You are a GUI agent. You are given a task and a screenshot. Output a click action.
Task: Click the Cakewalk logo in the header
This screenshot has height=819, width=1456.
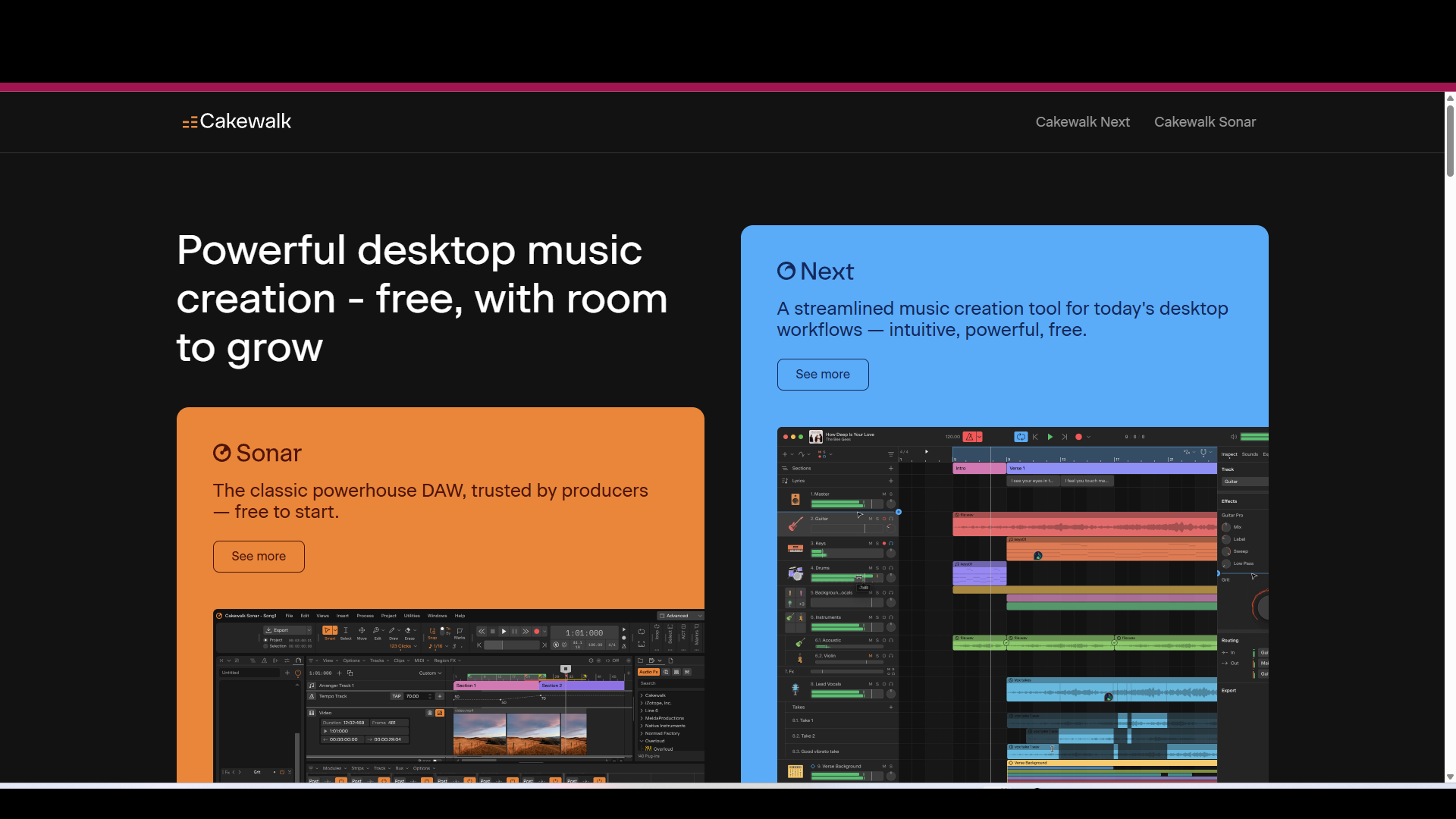pyautogui.click(x=237, y=121)
